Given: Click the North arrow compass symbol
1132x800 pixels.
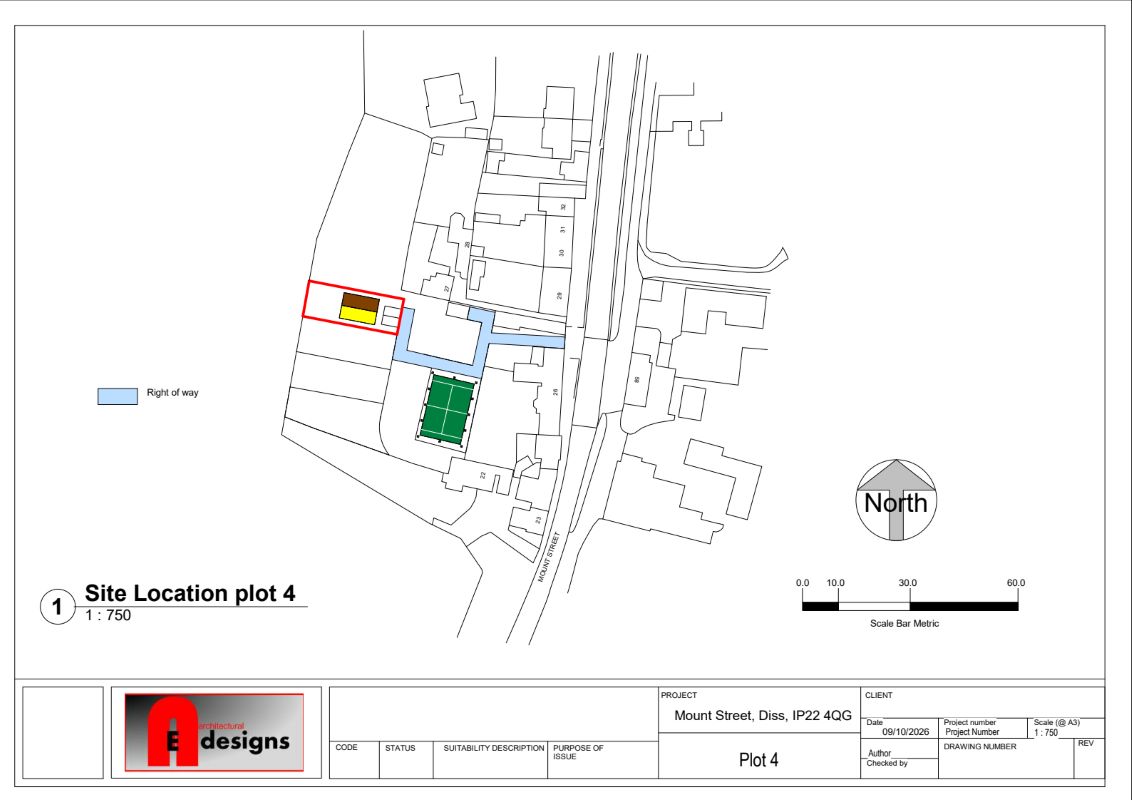Looking at the screenshot, I should pyautogui.click(x=896, y=500).
